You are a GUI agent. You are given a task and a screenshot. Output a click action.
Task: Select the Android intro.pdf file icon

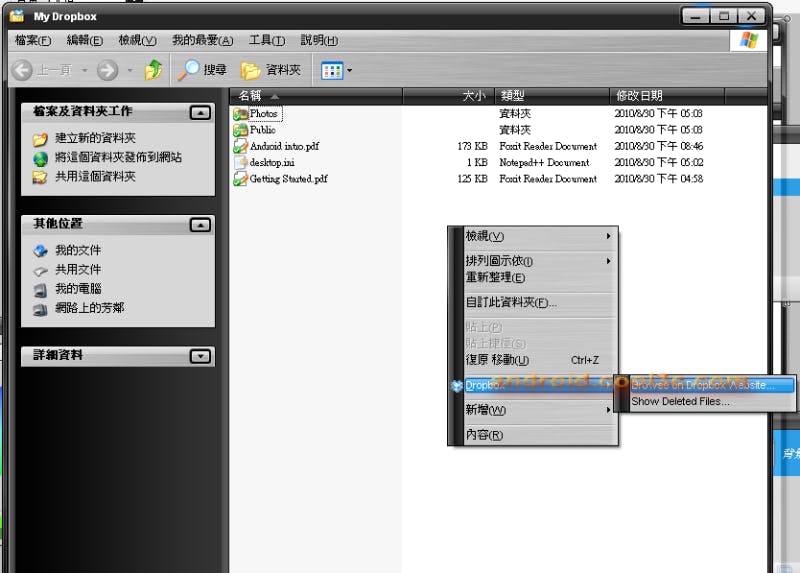point(240,146)
